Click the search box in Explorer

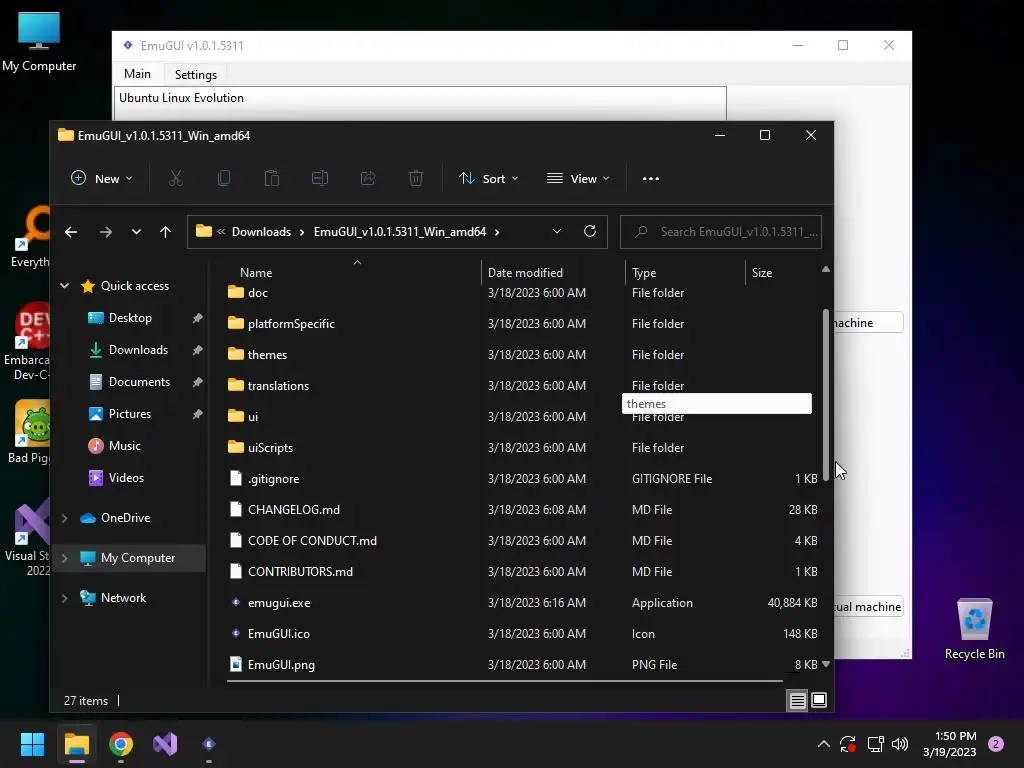[x=720, y=232]
